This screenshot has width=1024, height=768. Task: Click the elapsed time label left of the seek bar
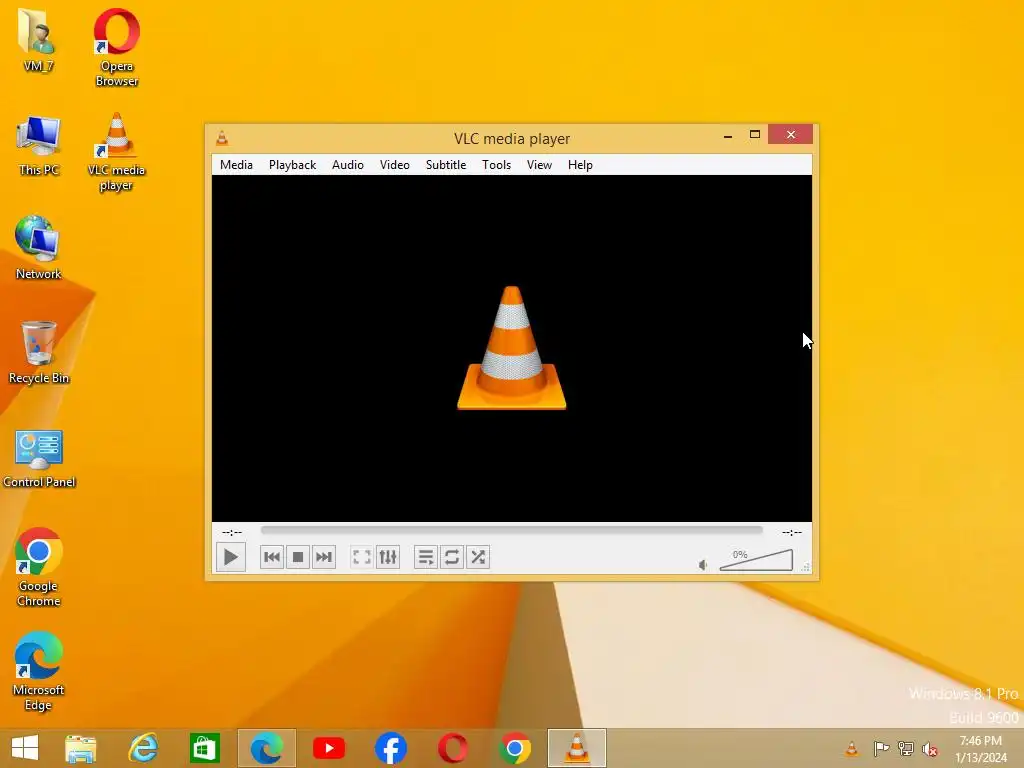pos(232,532)
